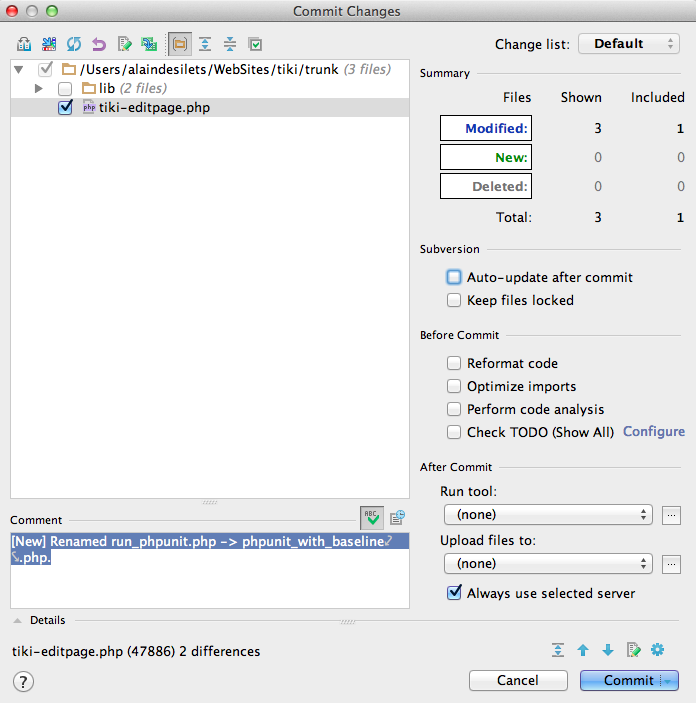696x703 pixels.
Task: Click the Show Diff toolbar icon
Action: click(x=24, y=44)
